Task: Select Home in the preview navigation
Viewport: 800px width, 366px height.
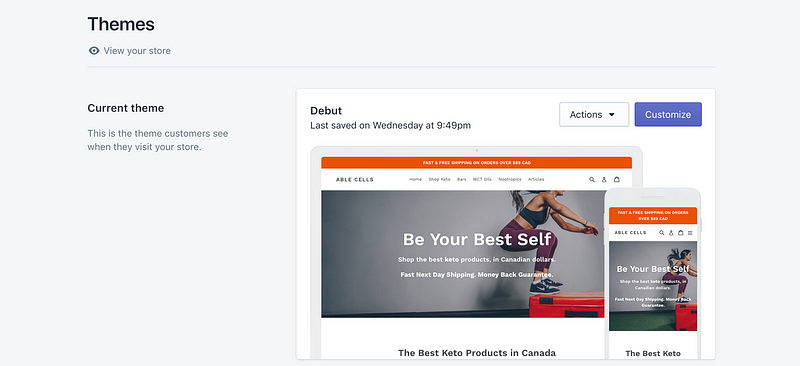Action: [415, 180]
